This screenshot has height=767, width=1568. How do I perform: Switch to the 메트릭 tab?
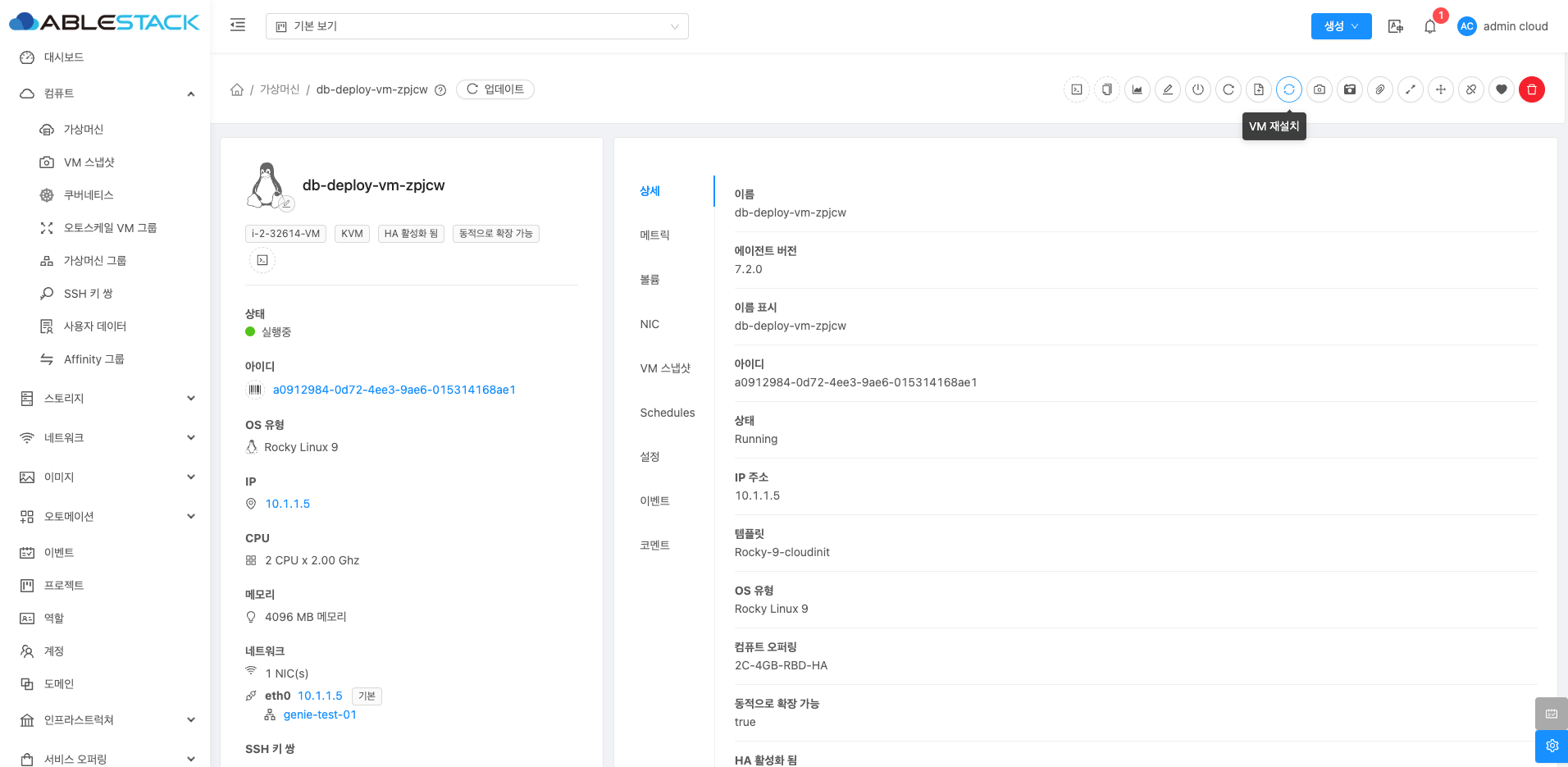coord(654,235)
